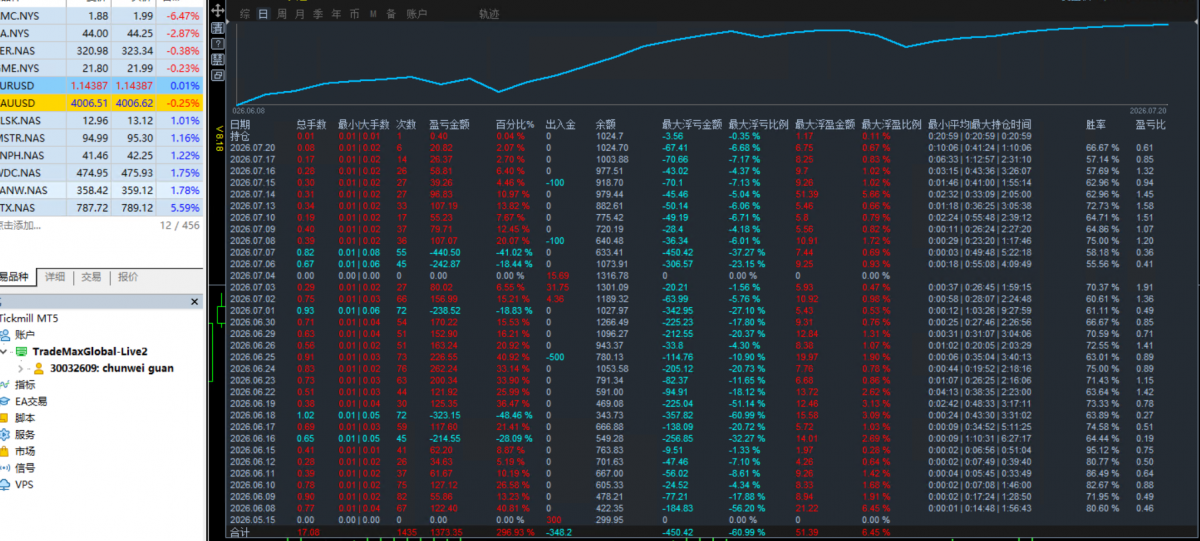Click the four-arrow move icon on the panel
This screenshot has width=1200, height=541.
click(x=218, y=10)
